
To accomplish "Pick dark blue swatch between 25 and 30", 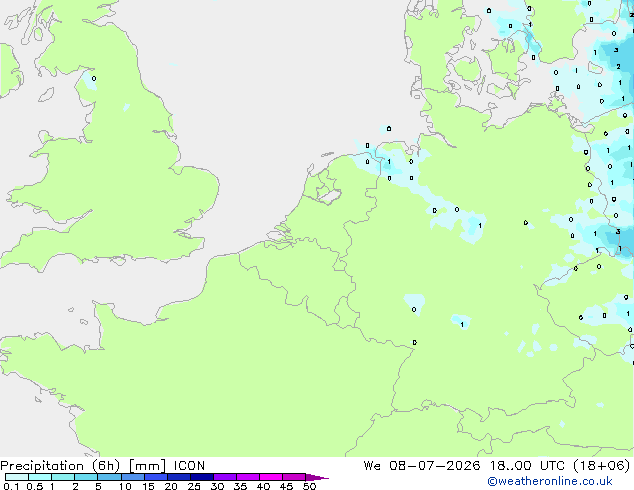I will pos(202,477).
